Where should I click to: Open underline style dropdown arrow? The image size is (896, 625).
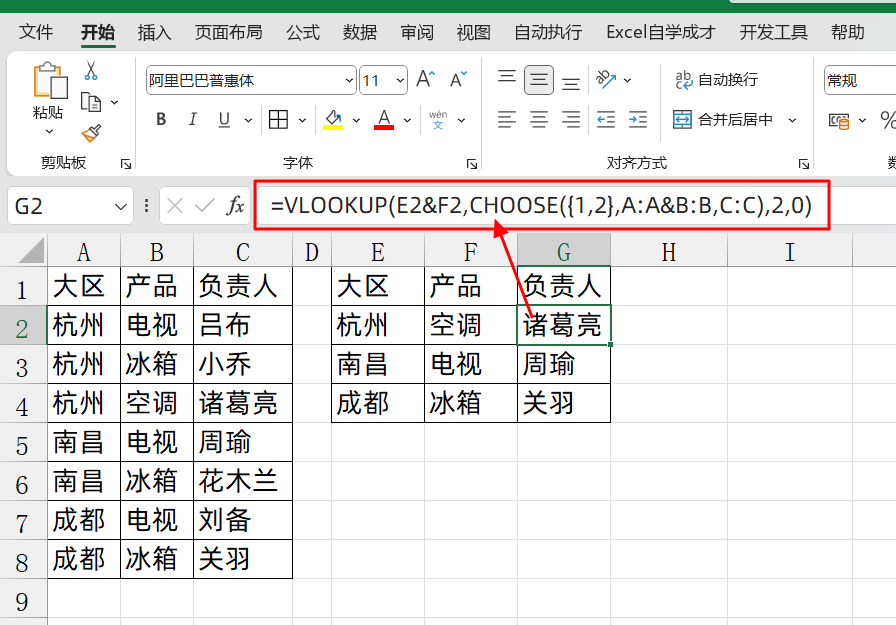coord(248,121)
